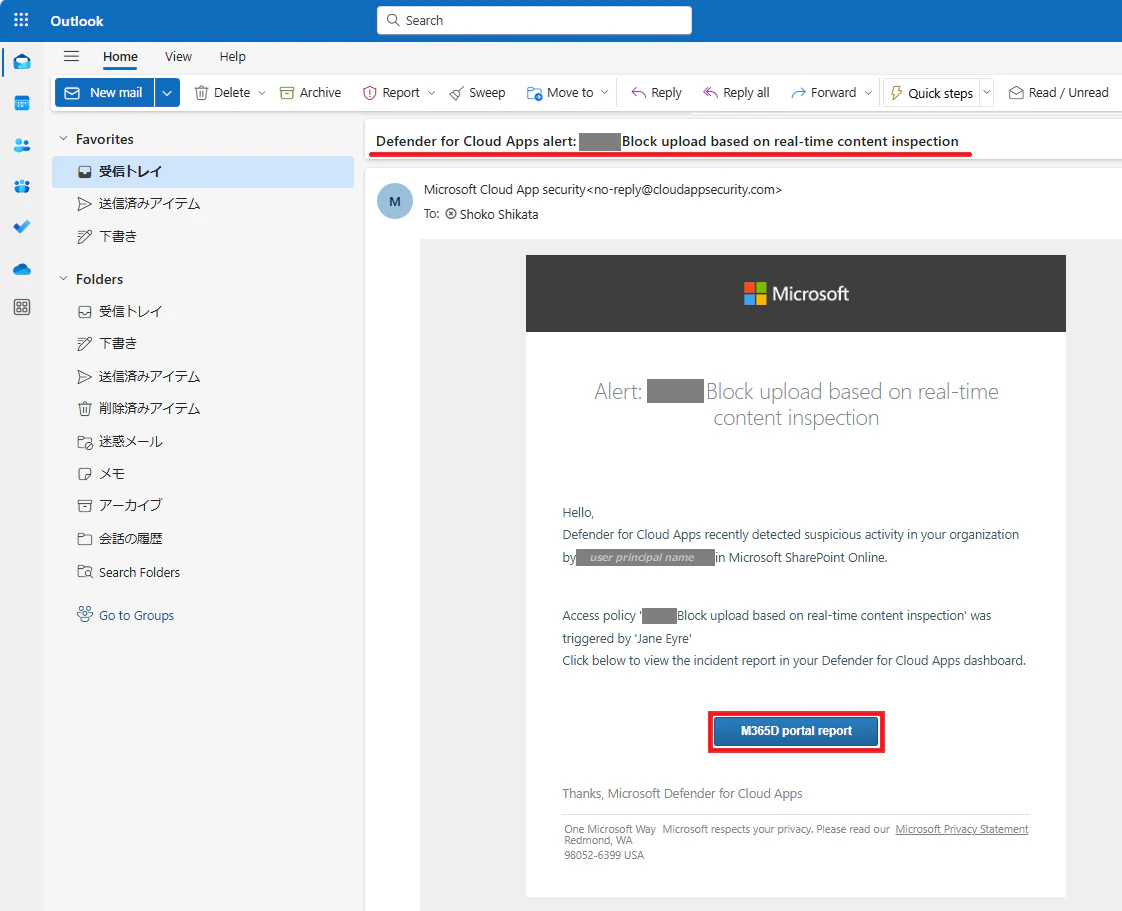Open the app launcher grid icon
1122x911 pixels.
click(21, 20)
